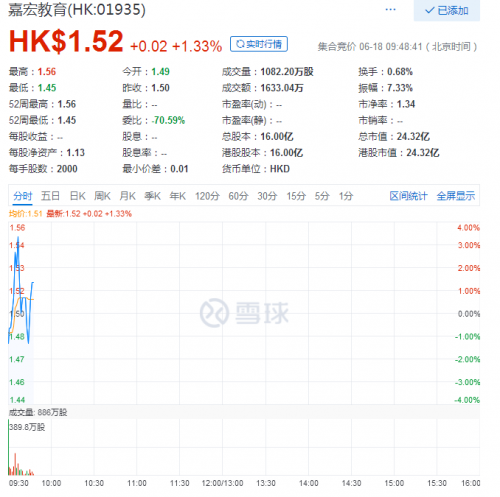
Task: Click the 实时行情 refresh button
Action: click(x=259, y=44)
